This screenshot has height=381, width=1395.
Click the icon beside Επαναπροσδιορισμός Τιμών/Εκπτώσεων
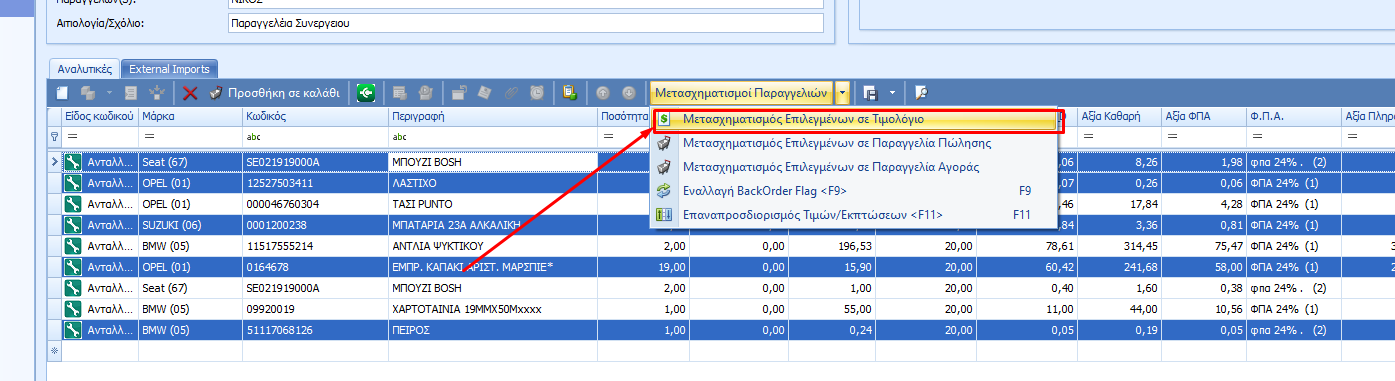(663, 215)
